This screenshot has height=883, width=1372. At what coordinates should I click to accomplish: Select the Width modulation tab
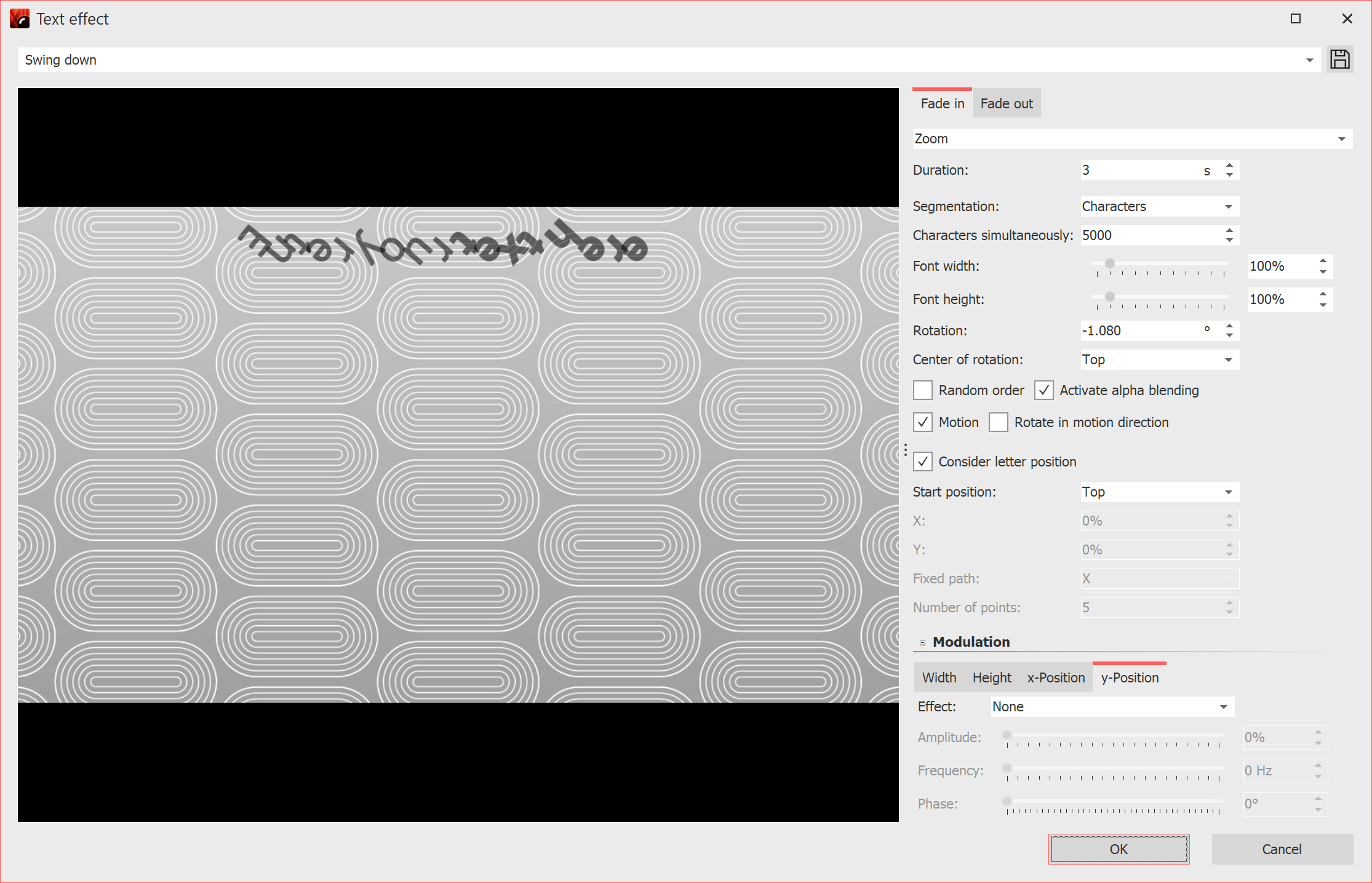[939, 677]
